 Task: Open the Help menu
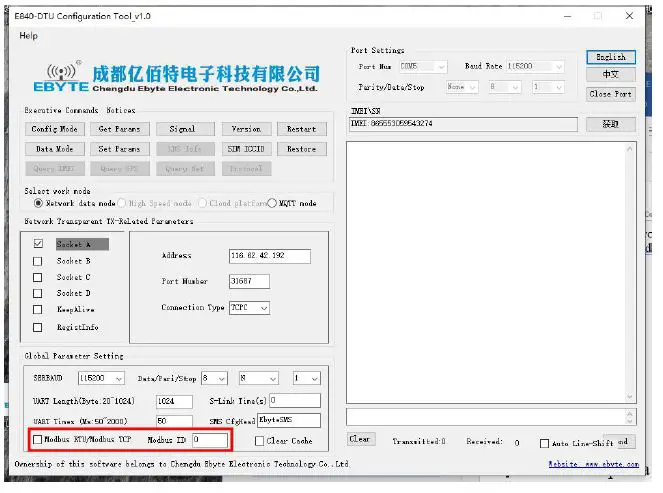[28, 36]
